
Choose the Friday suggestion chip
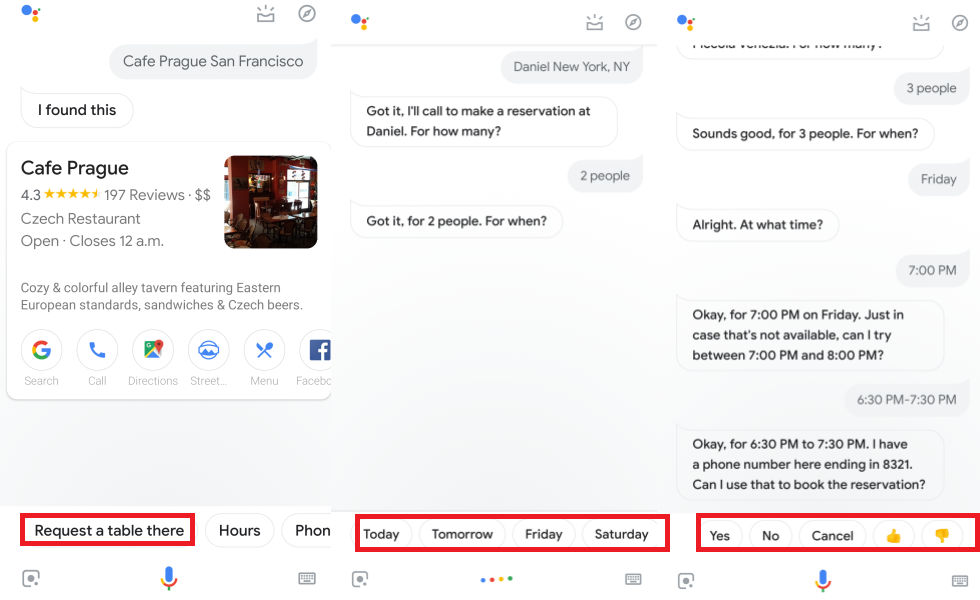click(x=543, y=534)
